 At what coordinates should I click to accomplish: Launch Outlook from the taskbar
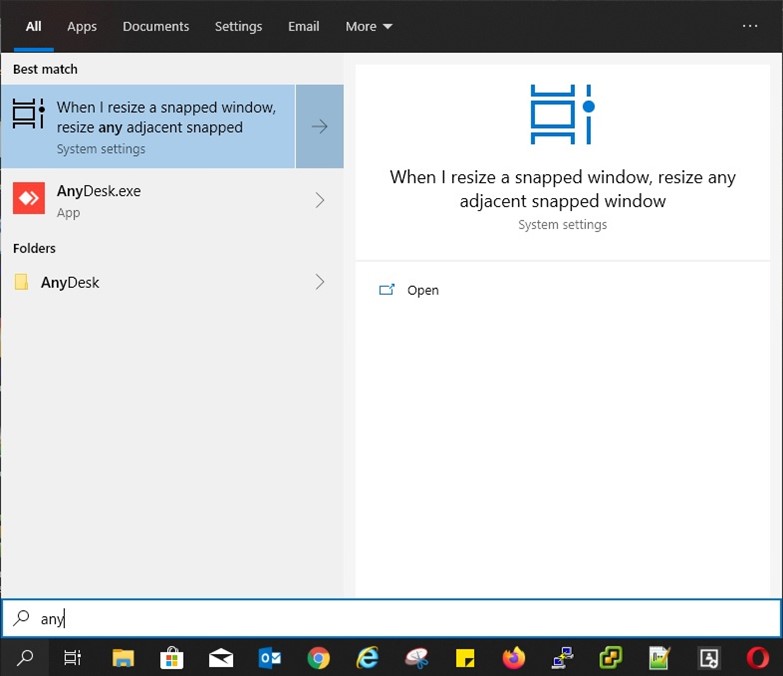(270, 659)
